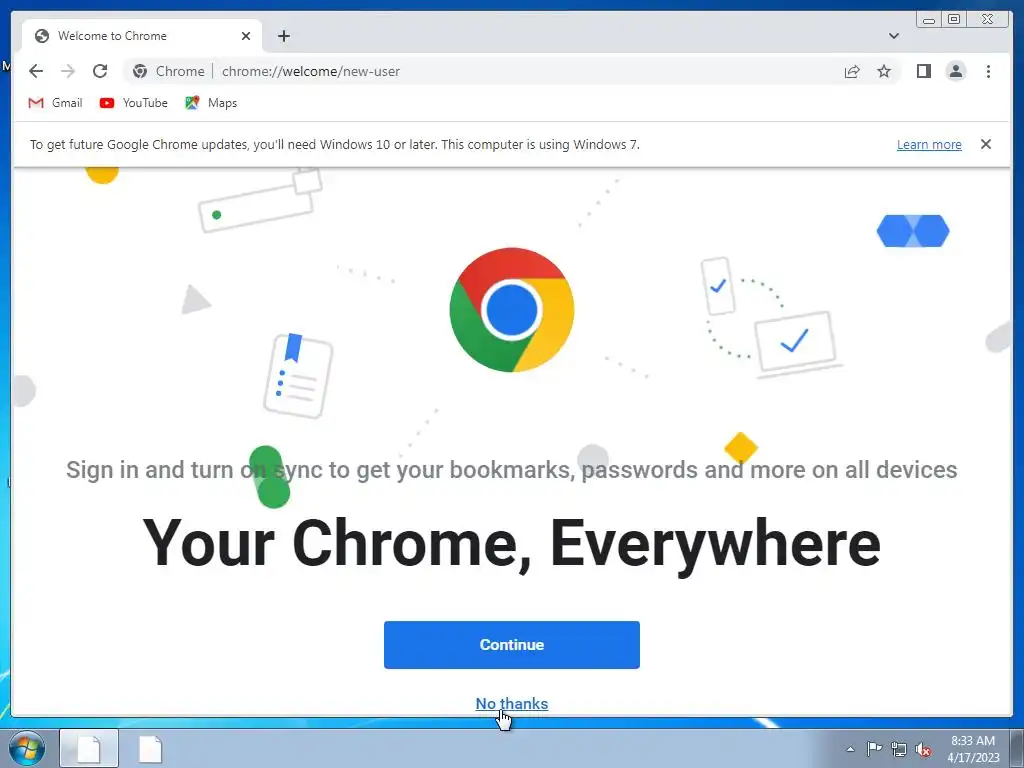Open a new tab with plus button
Image resolution: width=1024 pixels, height=768 pixels.
(x=283, y=36)
